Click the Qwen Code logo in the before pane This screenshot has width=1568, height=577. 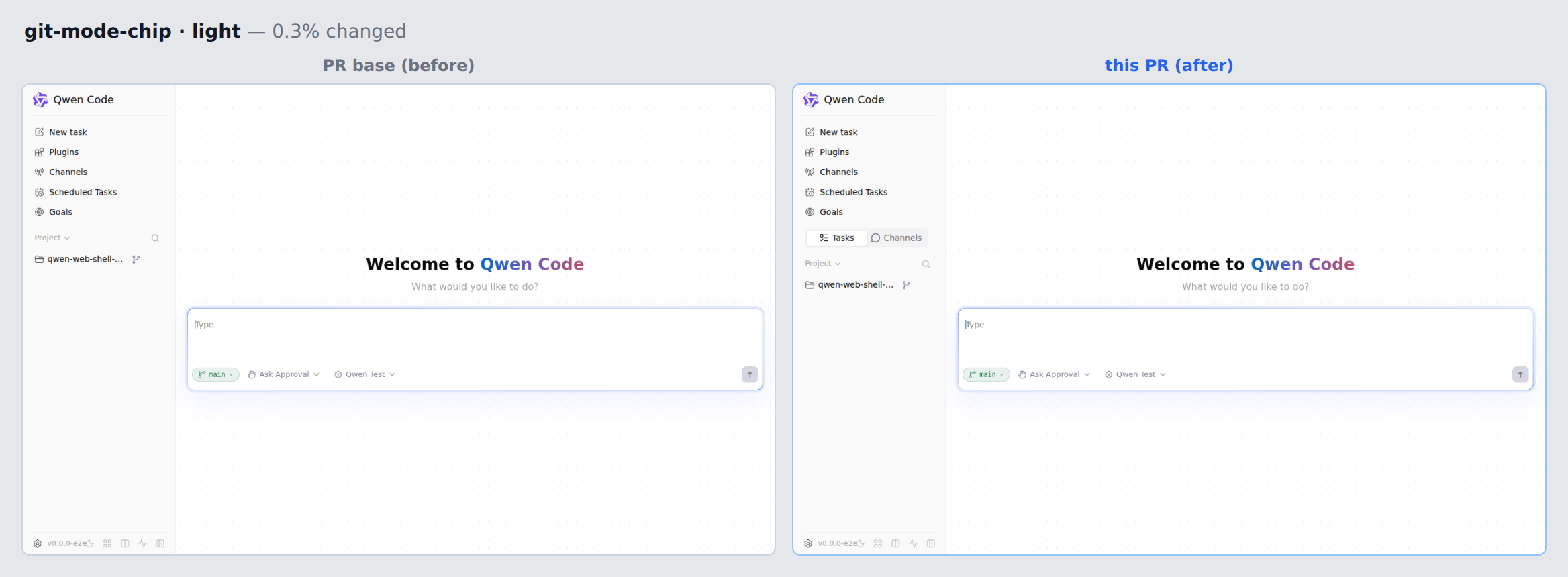point(40,100)
